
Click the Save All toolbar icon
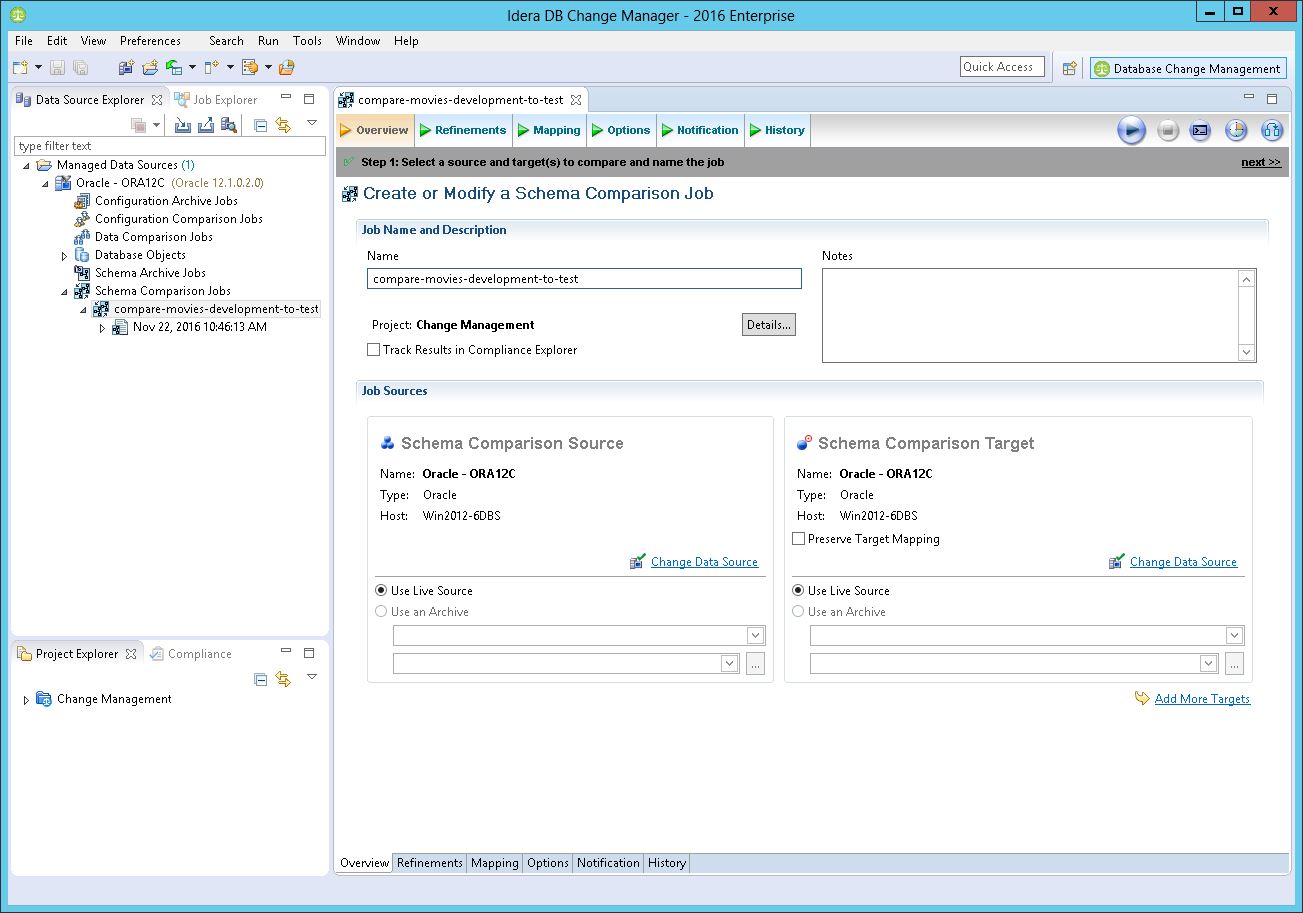(81, 68)
